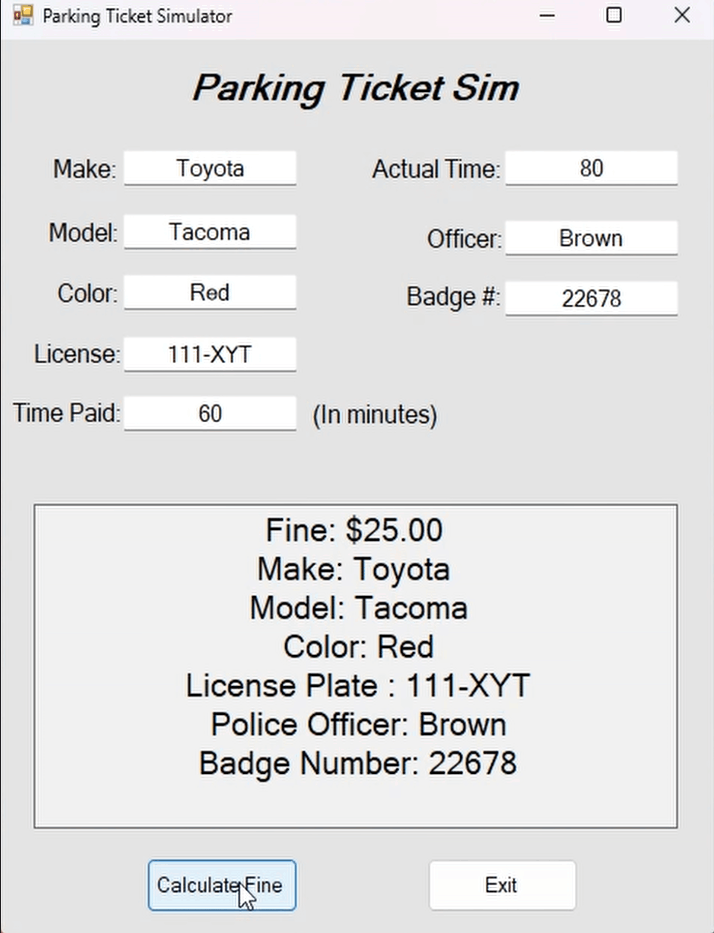Click the 'Officer:' label

[x=464, y=239]
